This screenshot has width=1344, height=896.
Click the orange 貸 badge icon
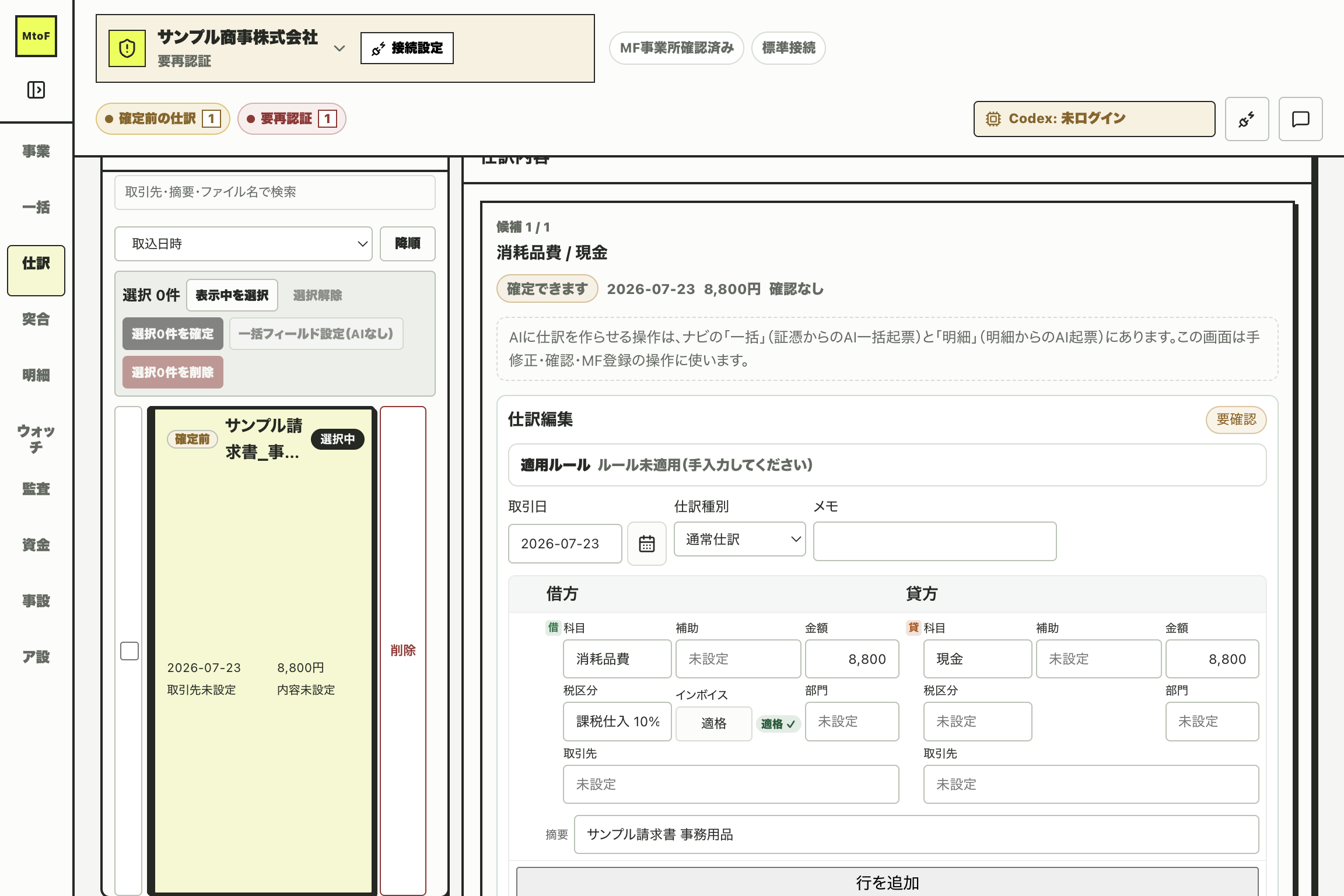pyautogui.click(x=914, y=628)
